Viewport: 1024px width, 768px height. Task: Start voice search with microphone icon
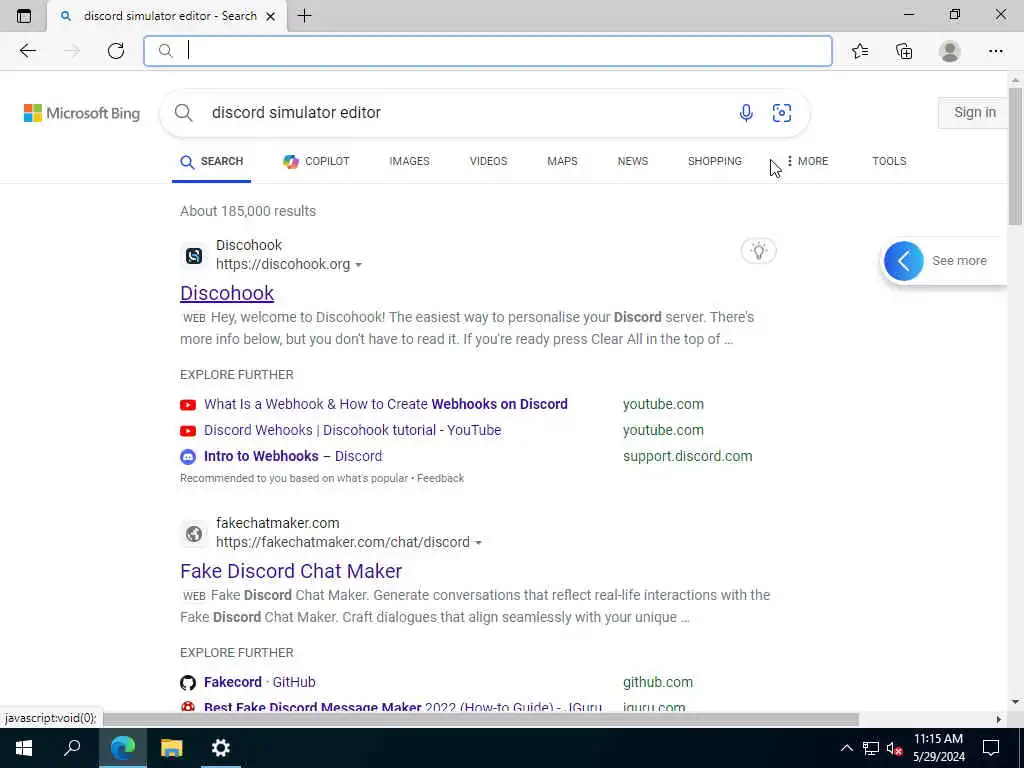point(746,112)
